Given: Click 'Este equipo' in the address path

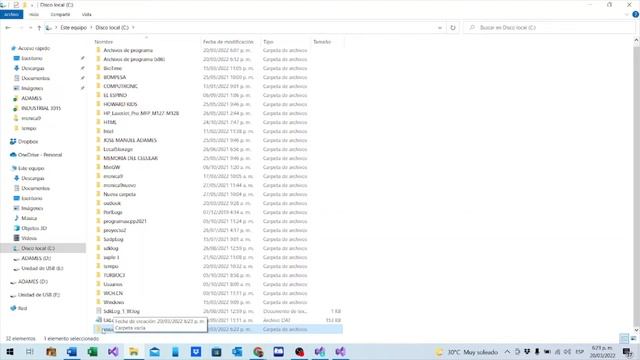Looking at the screenshot, I should 74,28.
